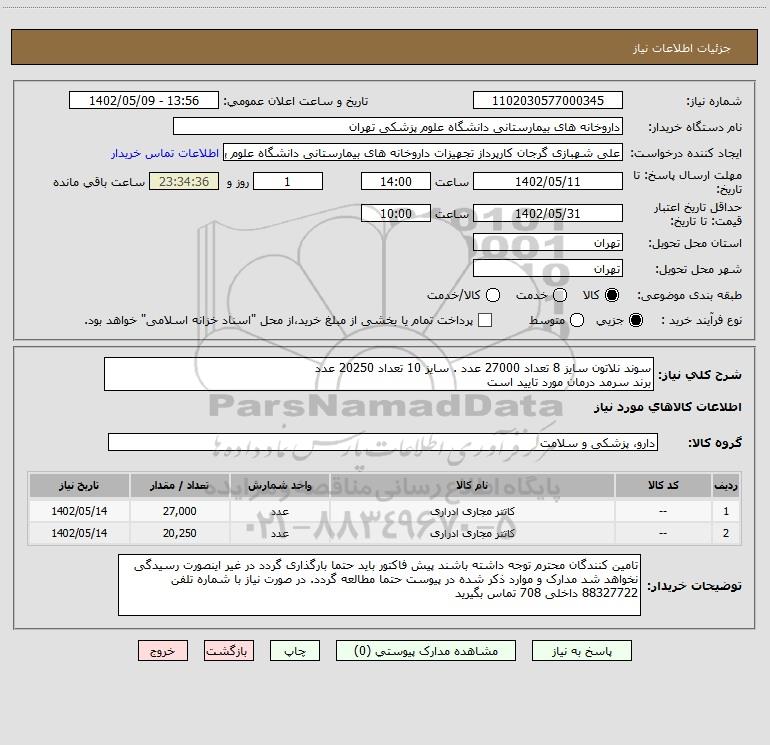The height and width of the screenshot is (745, 770).
Task: Open اطلاعات تماس خریدار link
Action: 165,153
